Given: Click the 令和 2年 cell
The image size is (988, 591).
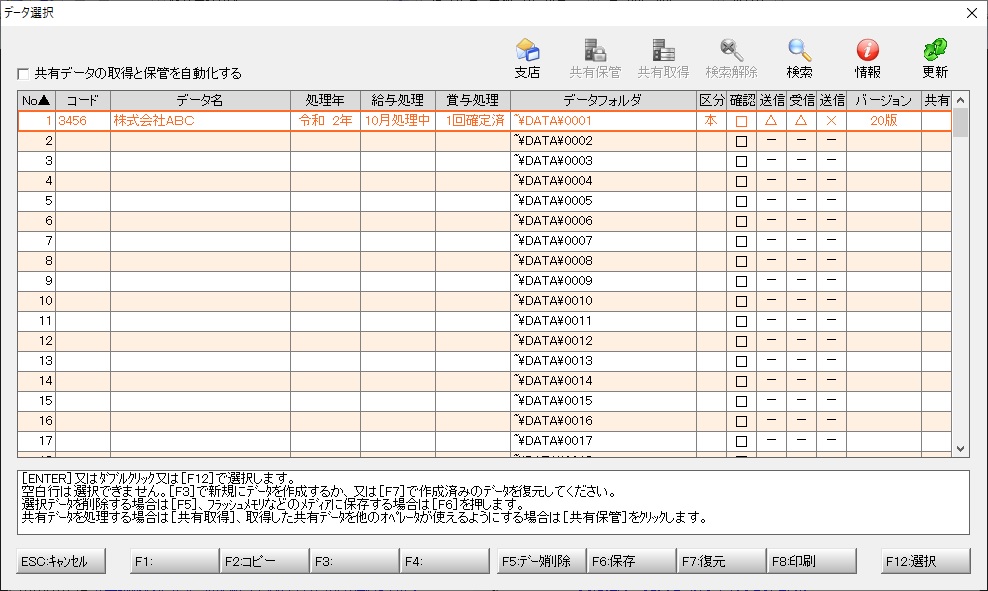Looking at the screenshot, I should point(325,121).
